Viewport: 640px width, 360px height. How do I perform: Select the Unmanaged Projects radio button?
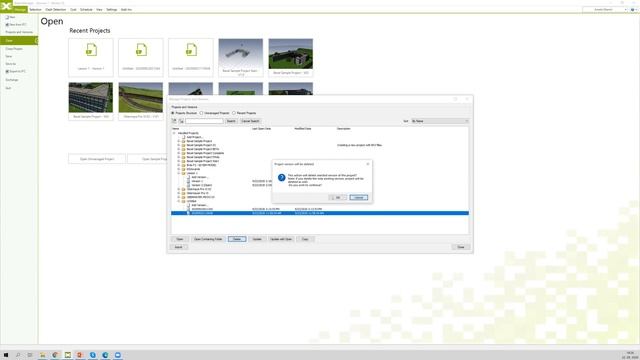pos(201,113)
